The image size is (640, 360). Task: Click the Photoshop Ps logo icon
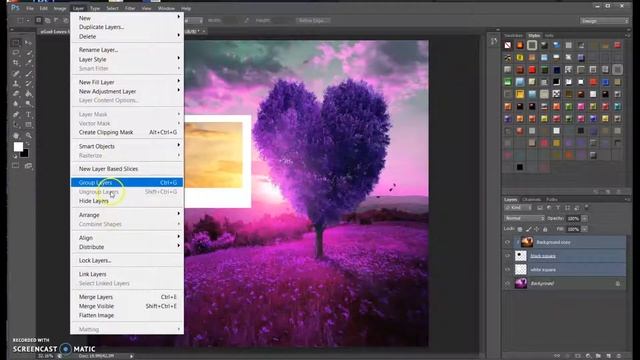pyautogui.click(x=15, y=8)
